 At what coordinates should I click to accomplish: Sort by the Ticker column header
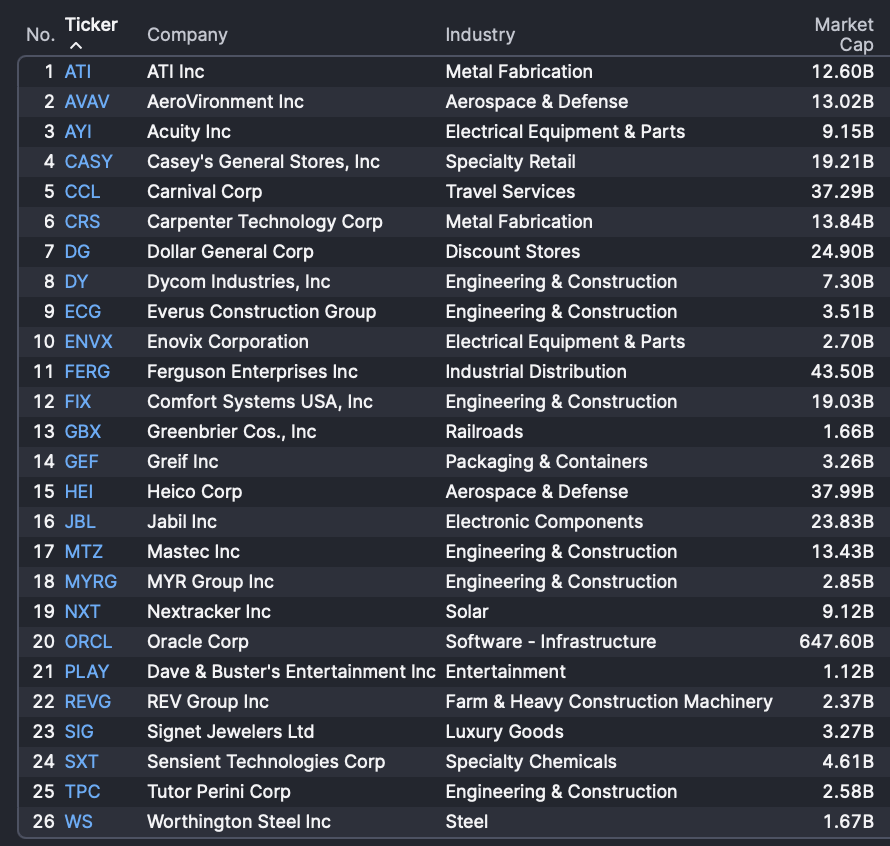tap(91, 25)
